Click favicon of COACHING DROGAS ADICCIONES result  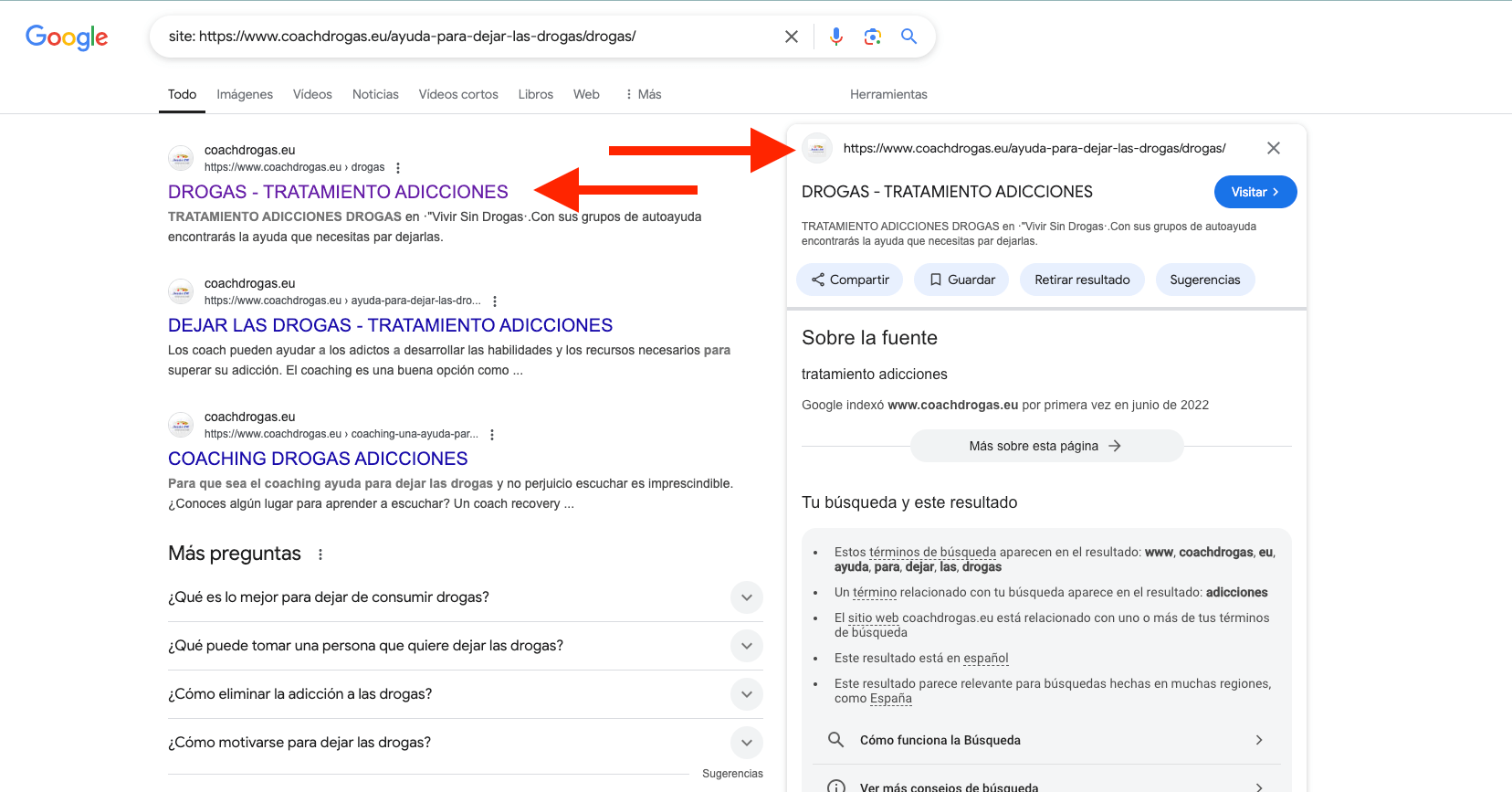(181, 426)
